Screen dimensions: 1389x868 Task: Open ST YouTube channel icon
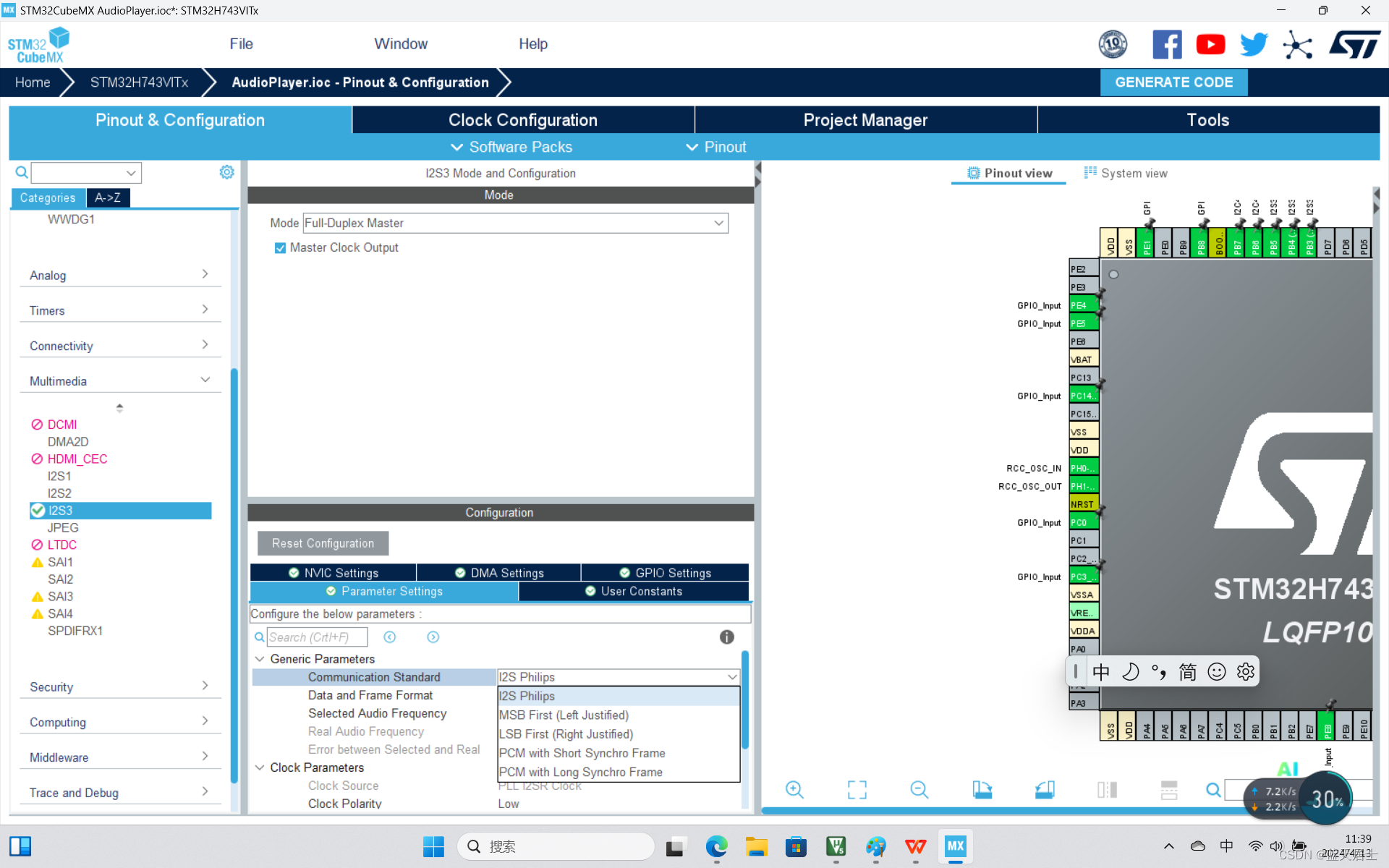1210,45
